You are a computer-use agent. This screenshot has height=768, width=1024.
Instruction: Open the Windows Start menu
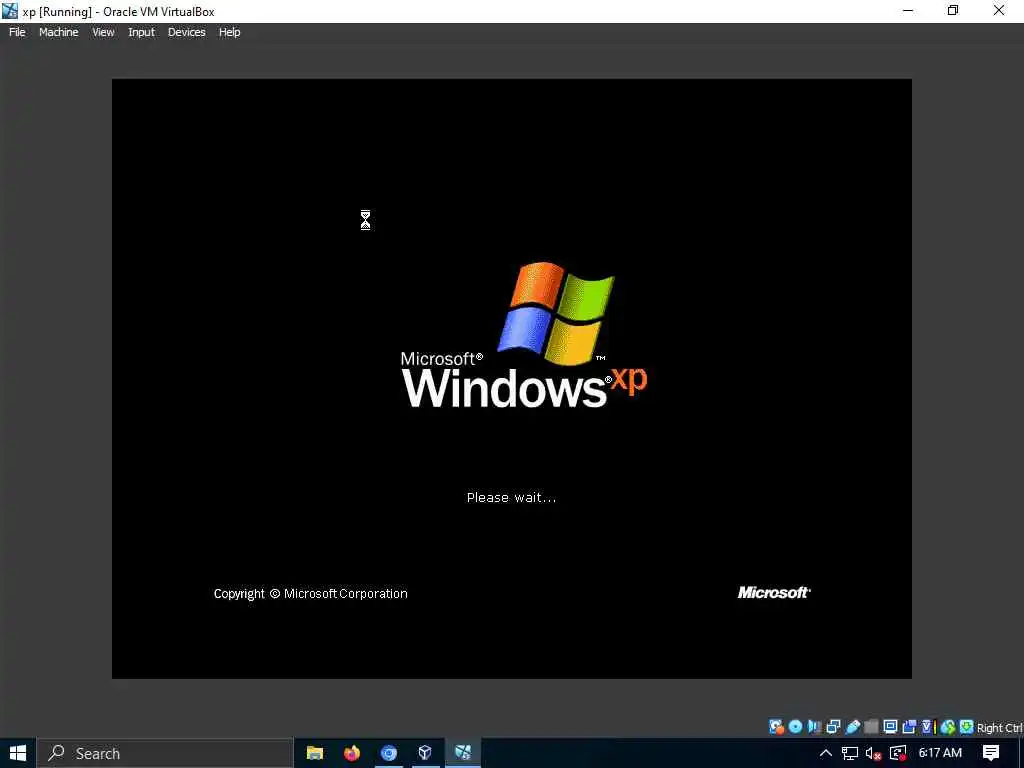tap(18, 753)
